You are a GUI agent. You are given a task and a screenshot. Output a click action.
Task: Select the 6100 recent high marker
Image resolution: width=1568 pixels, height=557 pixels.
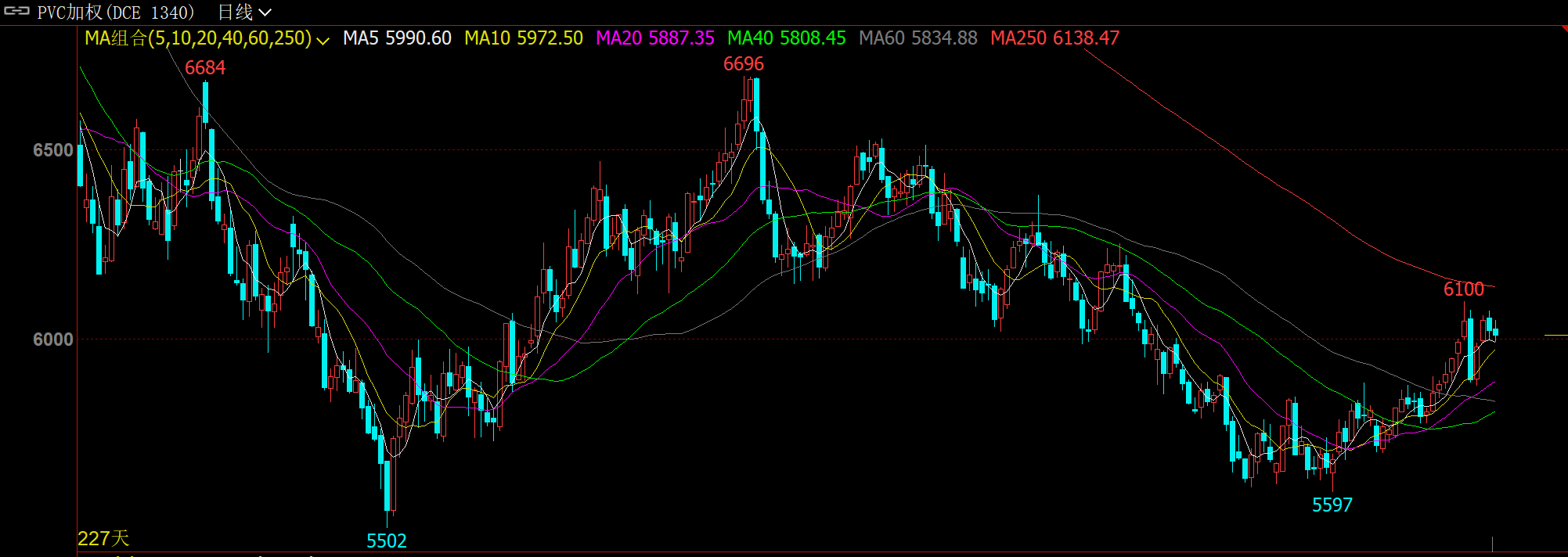click(x=1463, y=289)
